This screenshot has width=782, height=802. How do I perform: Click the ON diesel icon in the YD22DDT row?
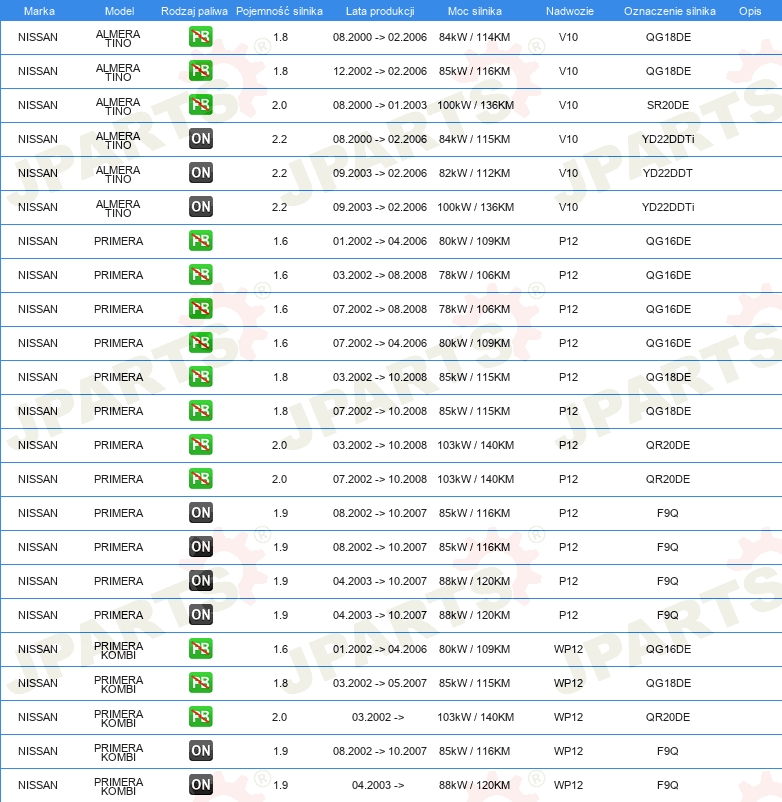point(200,173)
